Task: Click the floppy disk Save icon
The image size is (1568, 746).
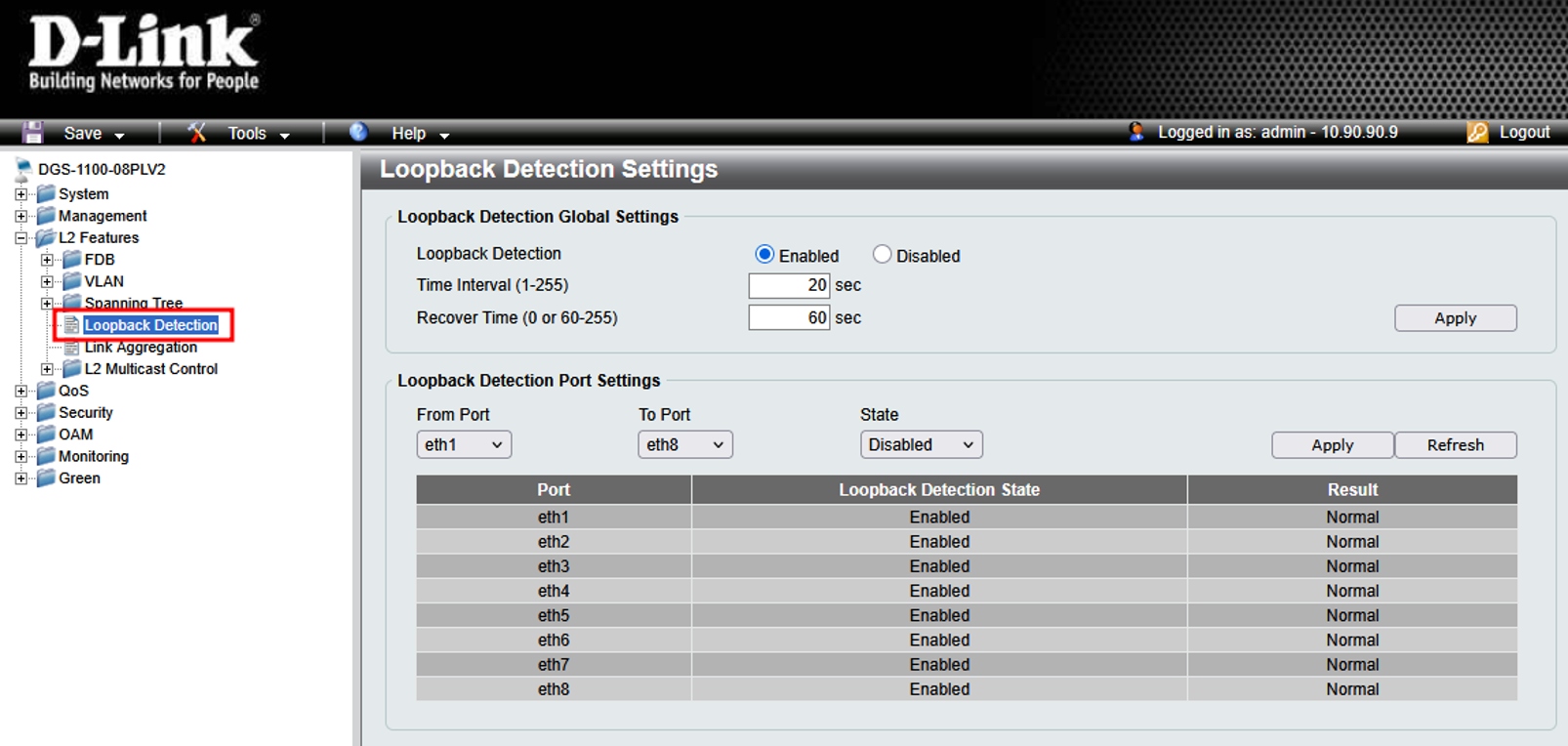Action: click(33, 133)
